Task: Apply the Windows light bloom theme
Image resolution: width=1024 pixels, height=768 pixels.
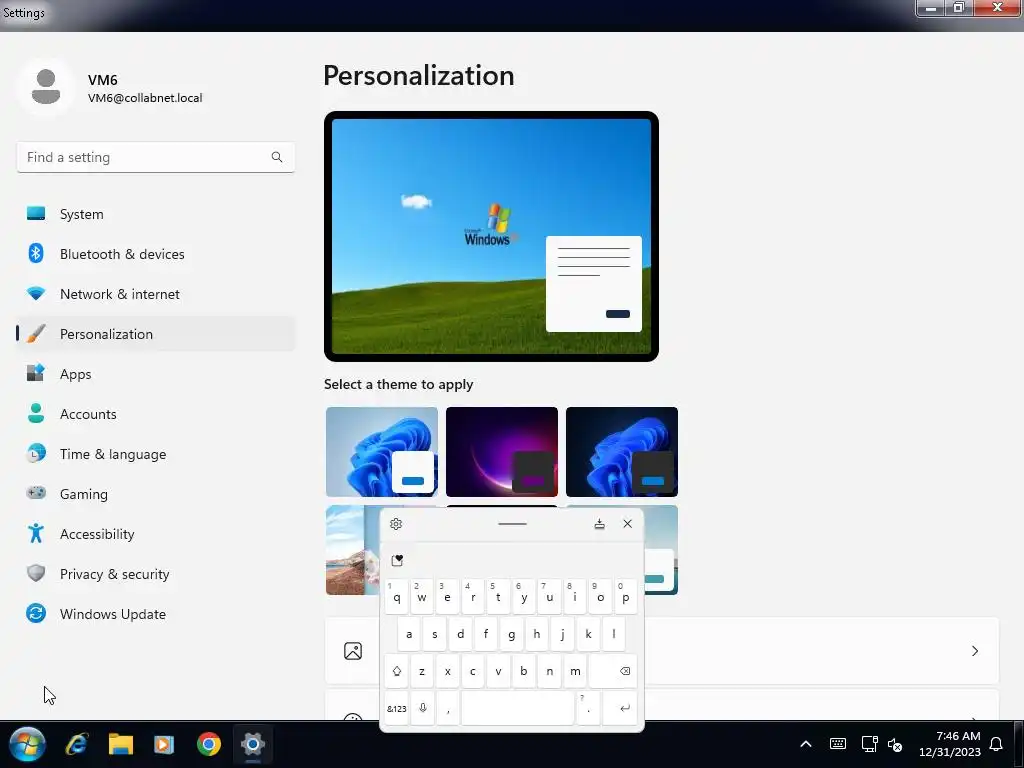Action: [382, 452]
